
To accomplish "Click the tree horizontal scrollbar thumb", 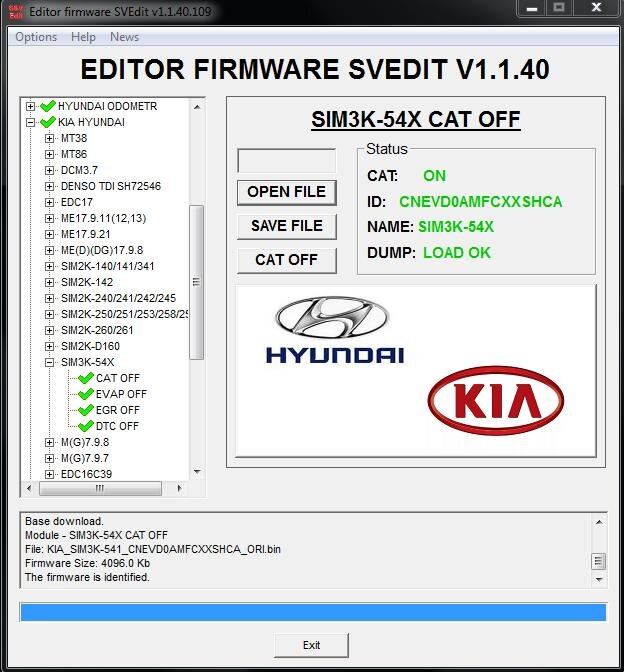I will 100,488.
